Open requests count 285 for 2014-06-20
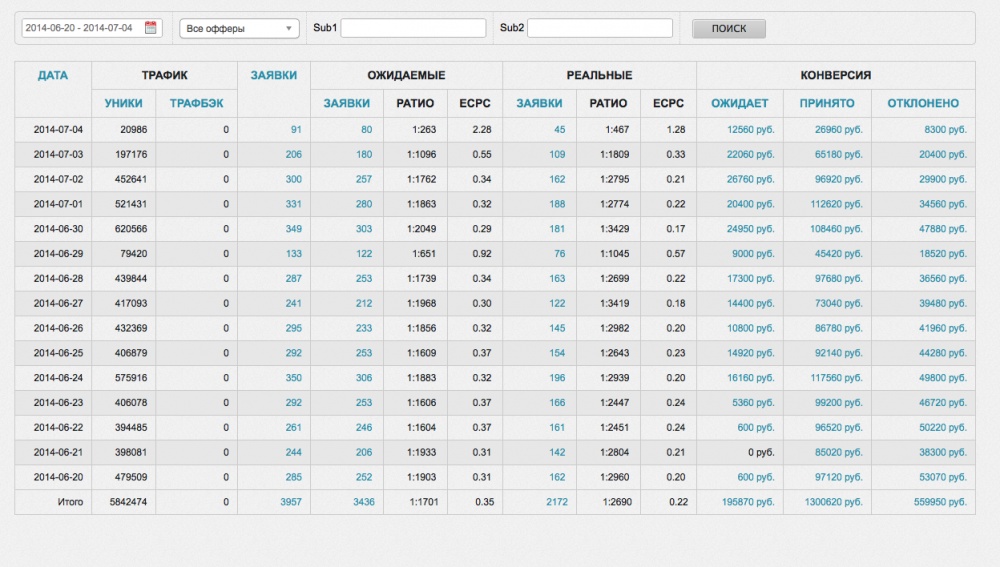Screen dimensions: 1000x567 tap(293, 477)
